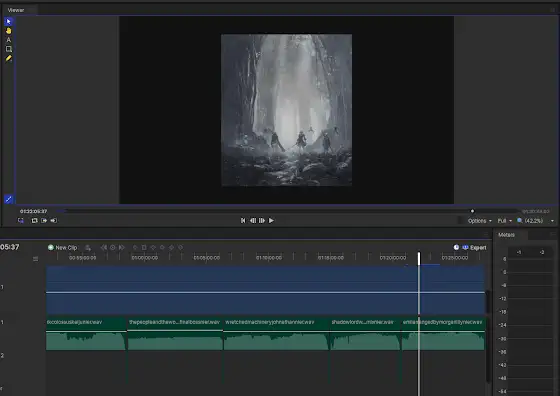Click the blue icon left of loop button
This screenshot has height=396, width=560.
tap(21, 221)
